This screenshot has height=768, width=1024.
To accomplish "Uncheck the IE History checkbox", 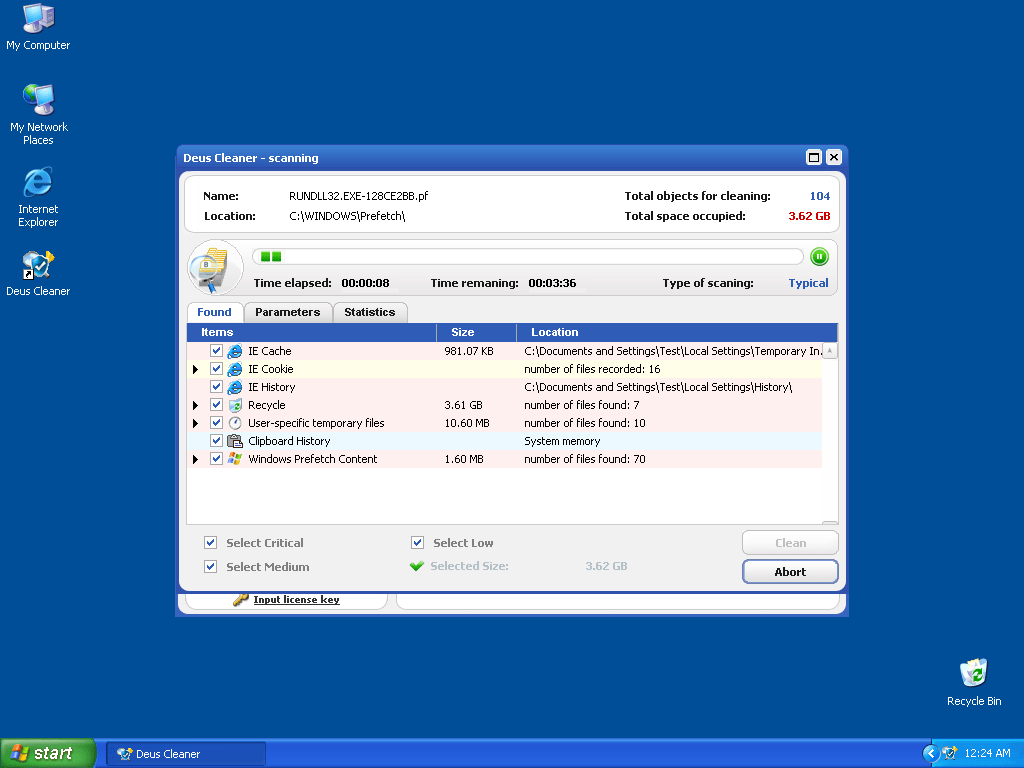I will click(216, 387).
